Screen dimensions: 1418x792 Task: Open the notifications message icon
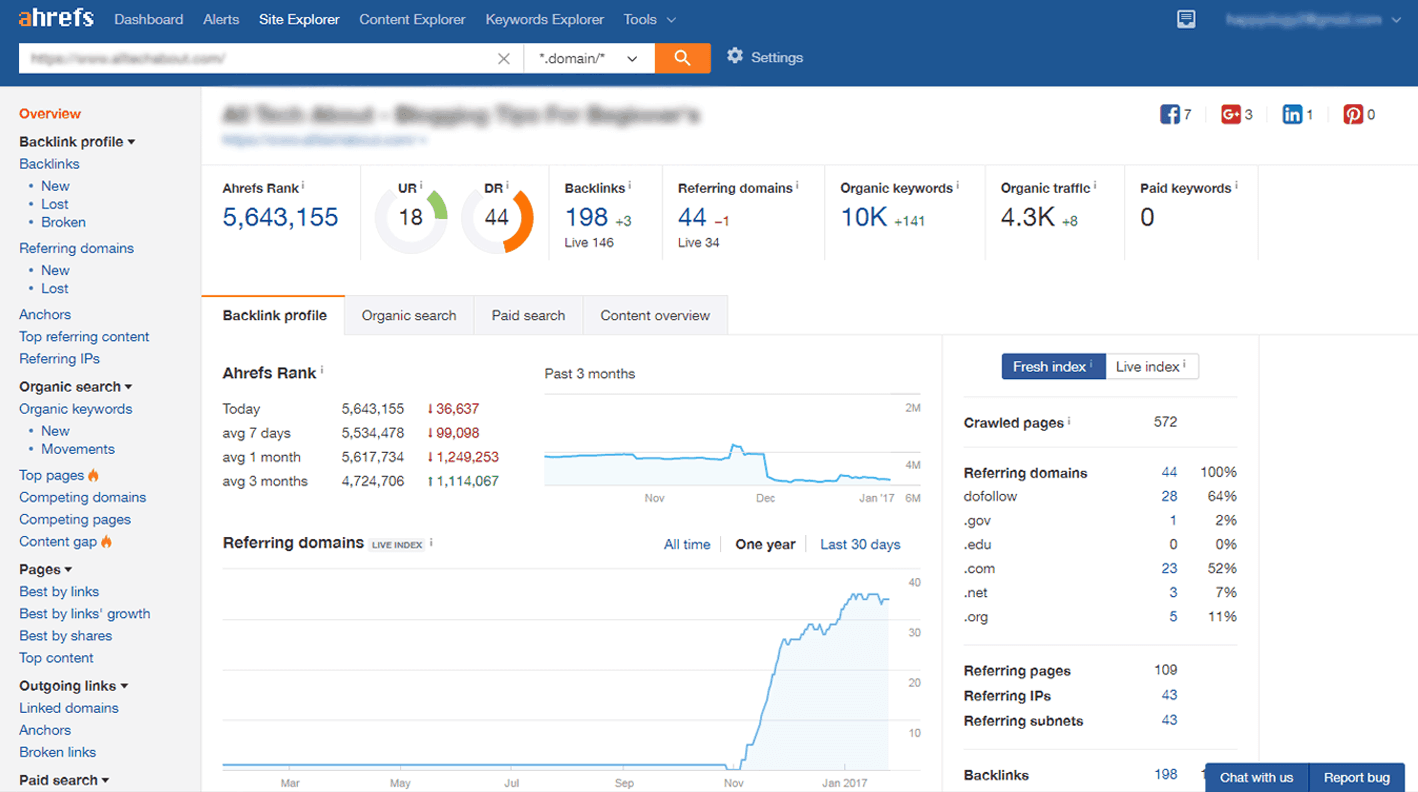tap(1186, 19)
